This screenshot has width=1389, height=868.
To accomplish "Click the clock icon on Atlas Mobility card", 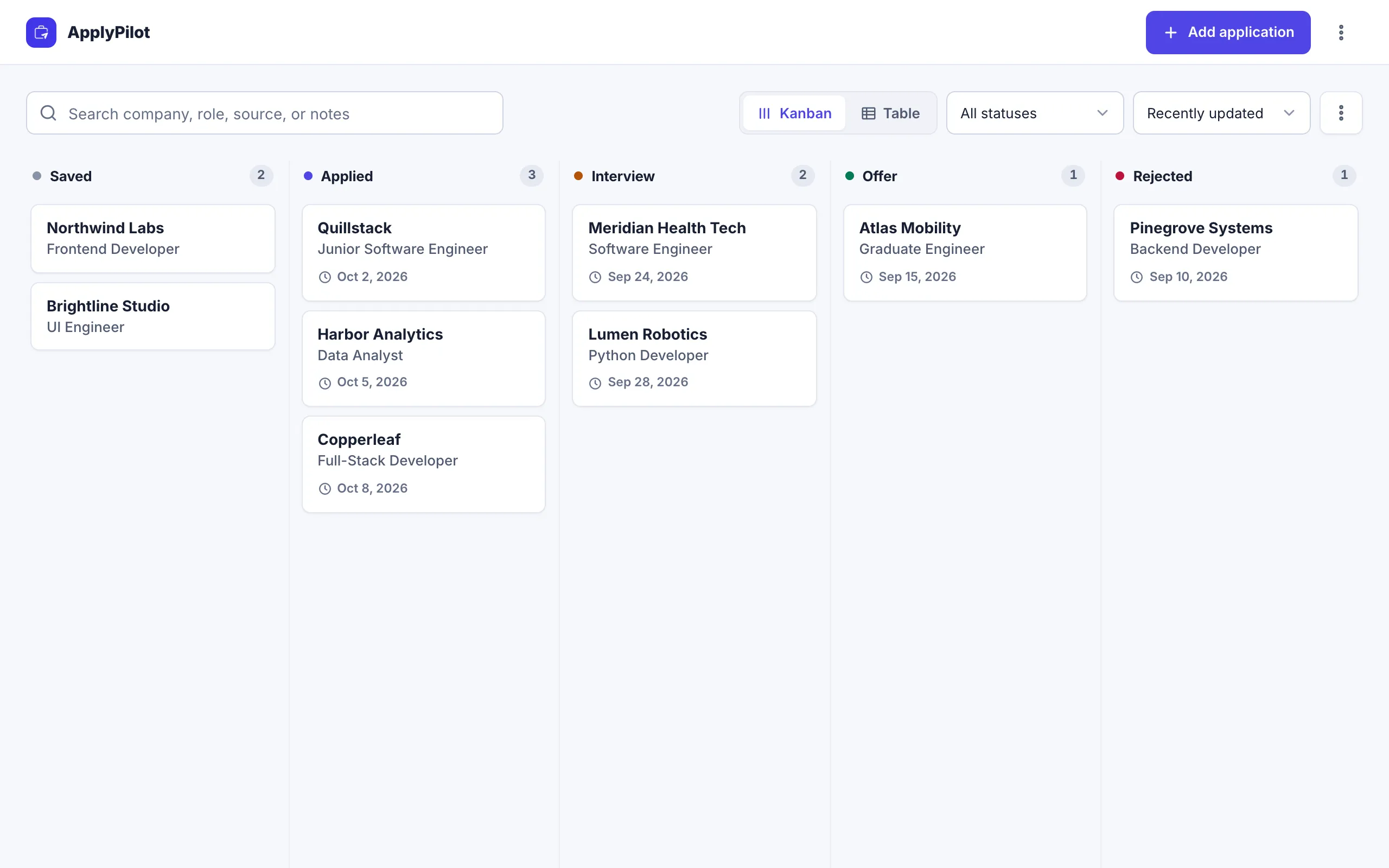I will point(866,277).
